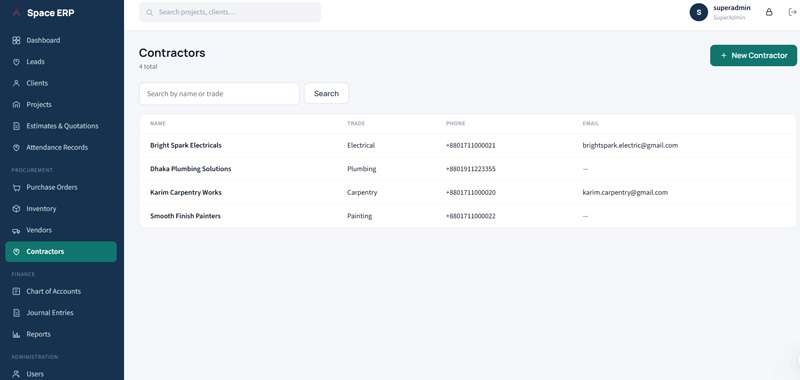Click phone number +8801711000021
This screenshot has height=380, width=800.
[x=470, y=145]
